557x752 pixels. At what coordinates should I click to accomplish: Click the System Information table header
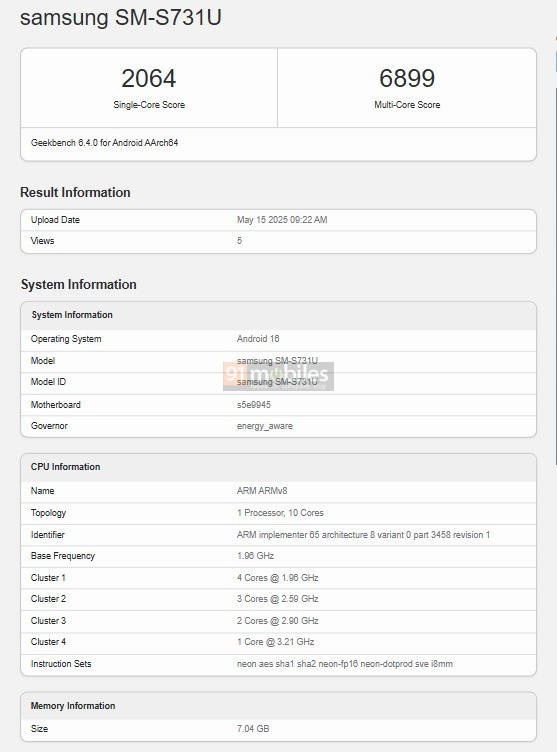[278, 315]
